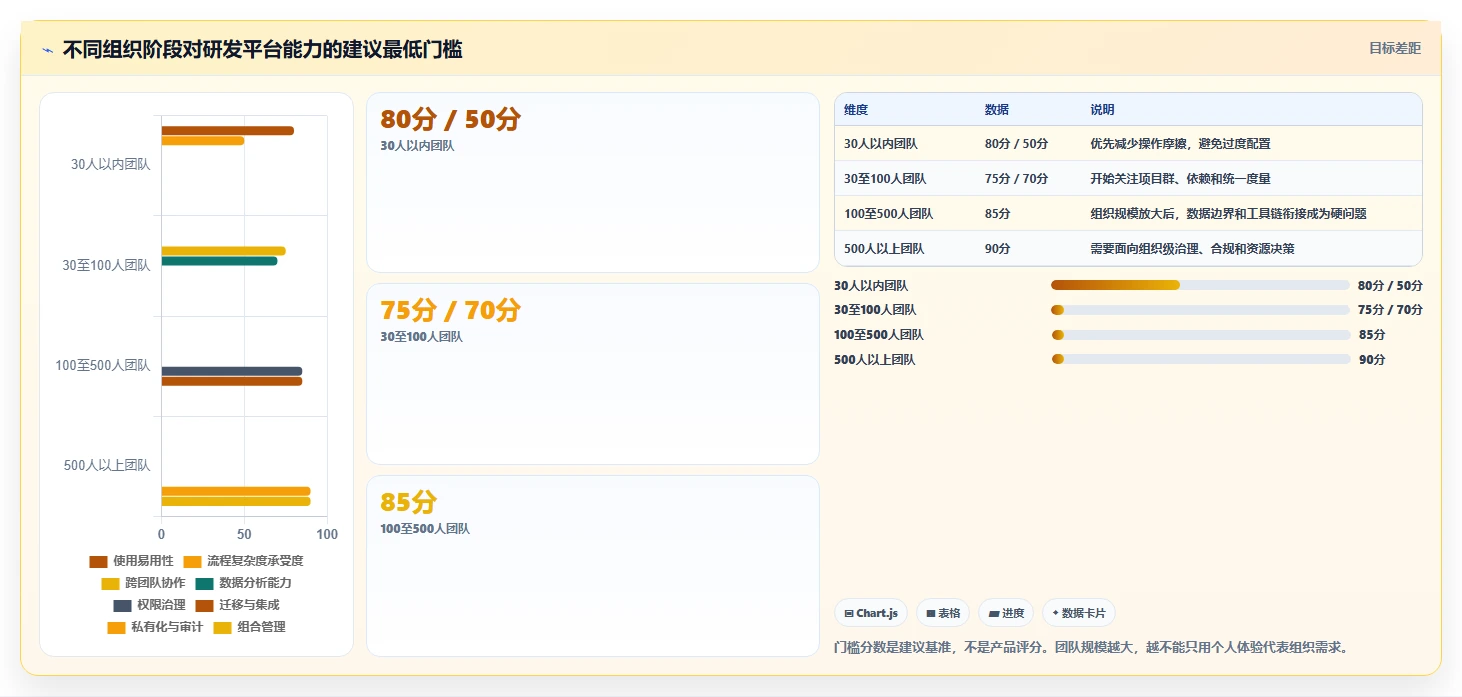Click the panel title 不同组织阶段对研发平台能力的建议最低门槛
1462x697 pixels.
coord(262,49)
